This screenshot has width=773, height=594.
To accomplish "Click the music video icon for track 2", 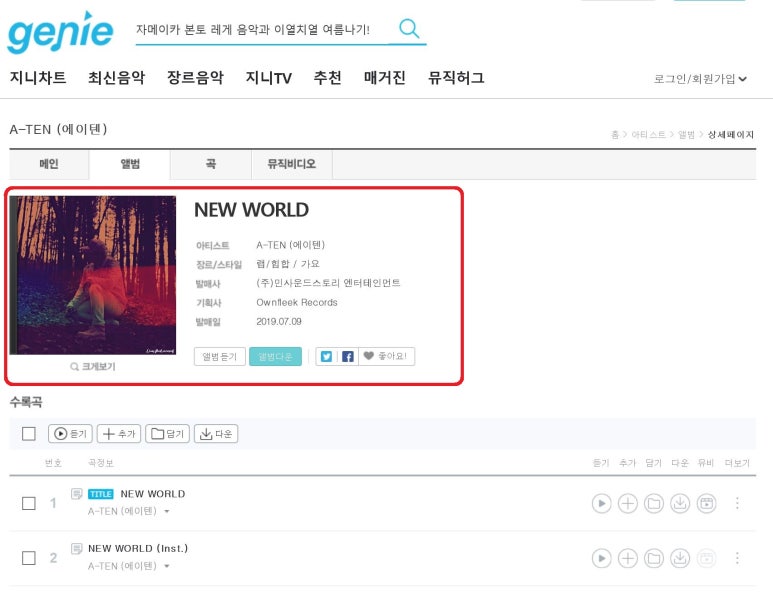I will click(706, 558).
